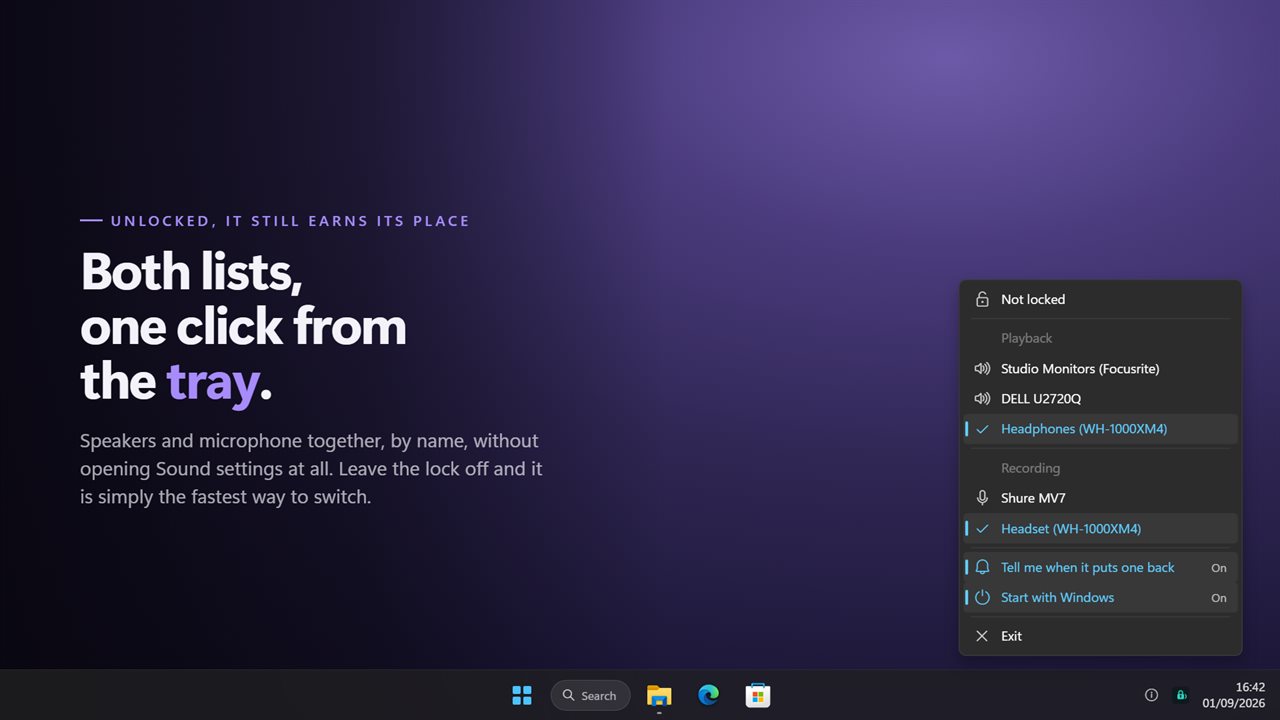Click the green padlock tray icon
1280x720 pixels.
click(1180, 695)
